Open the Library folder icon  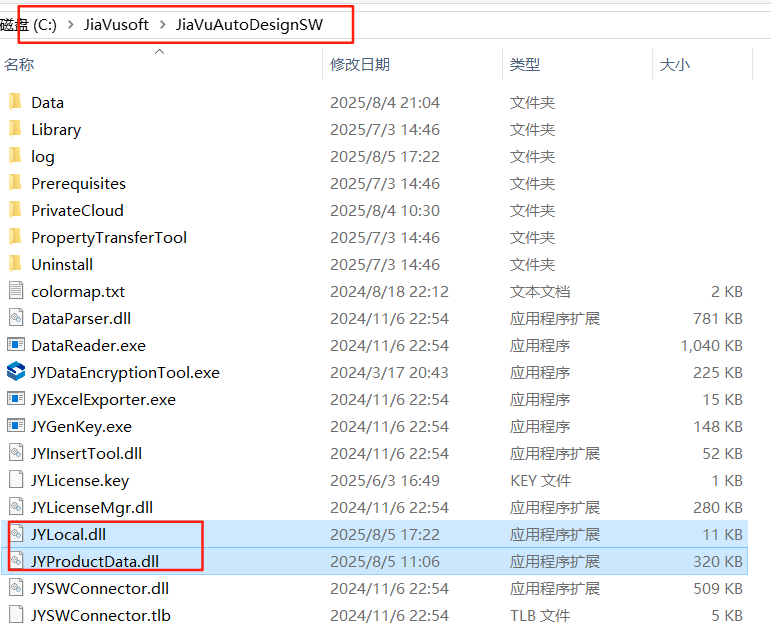click(15, 129)
